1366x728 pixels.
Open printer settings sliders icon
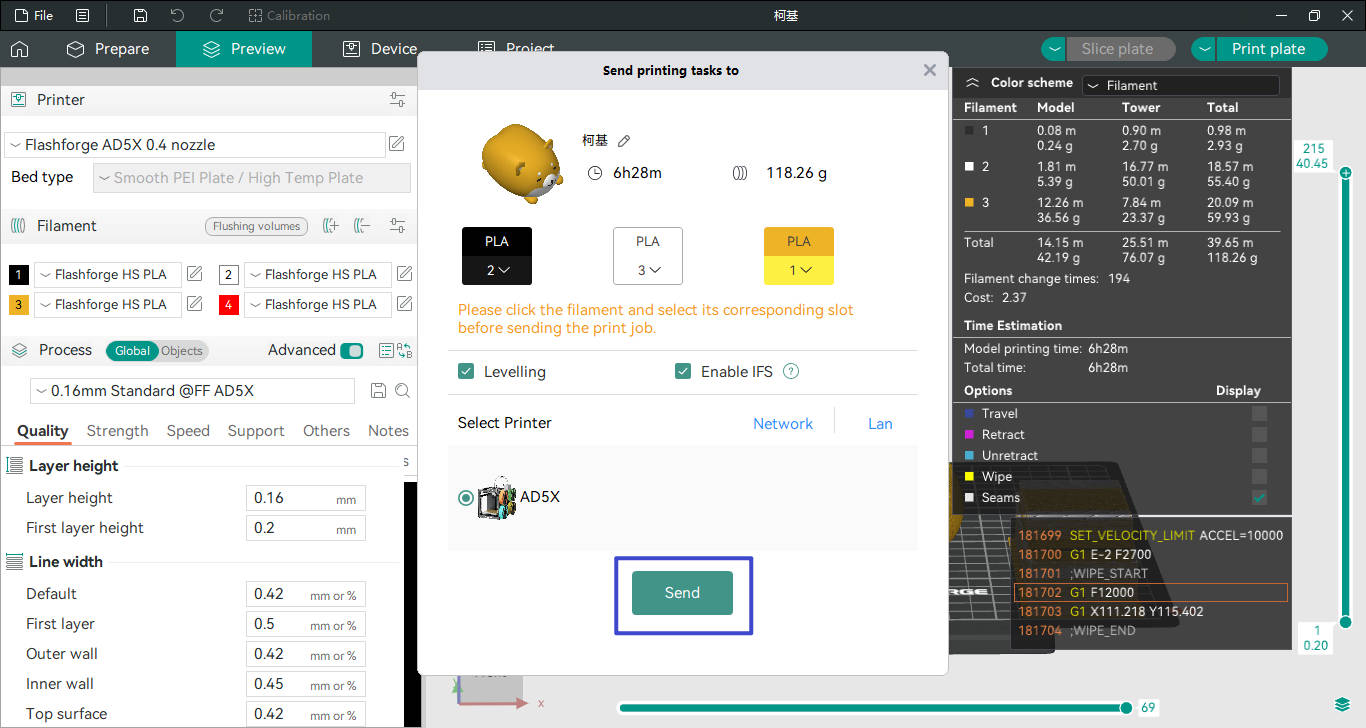(x=398, y=100)
